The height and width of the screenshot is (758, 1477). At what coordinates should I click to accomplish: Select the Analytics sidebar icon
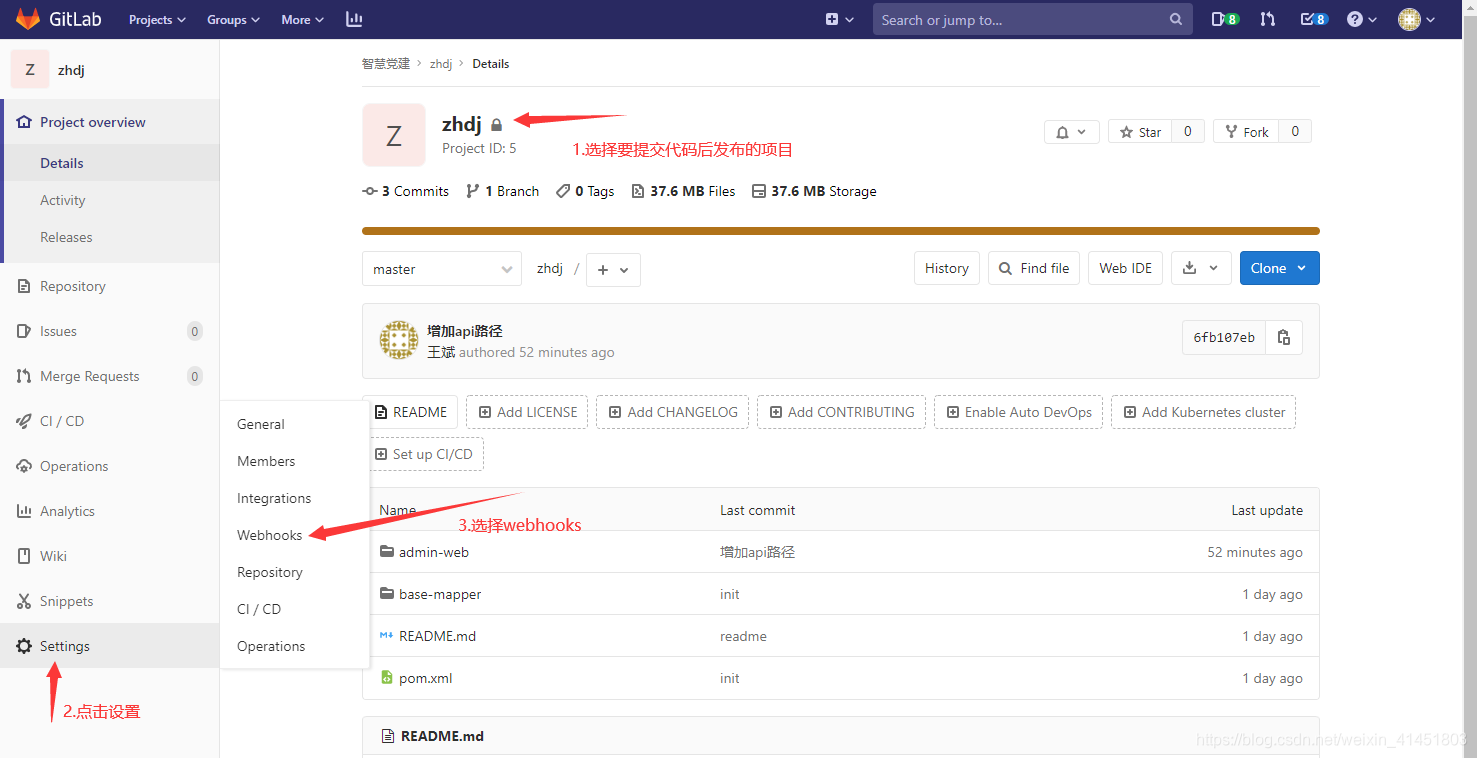[24, 510]
